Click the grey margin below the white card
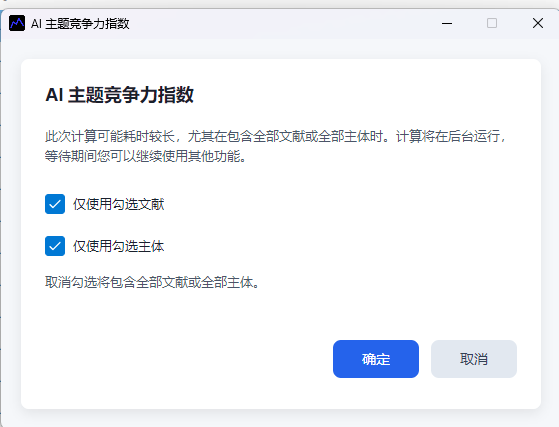Screen dimensions: 559x427 coord(281,418)
